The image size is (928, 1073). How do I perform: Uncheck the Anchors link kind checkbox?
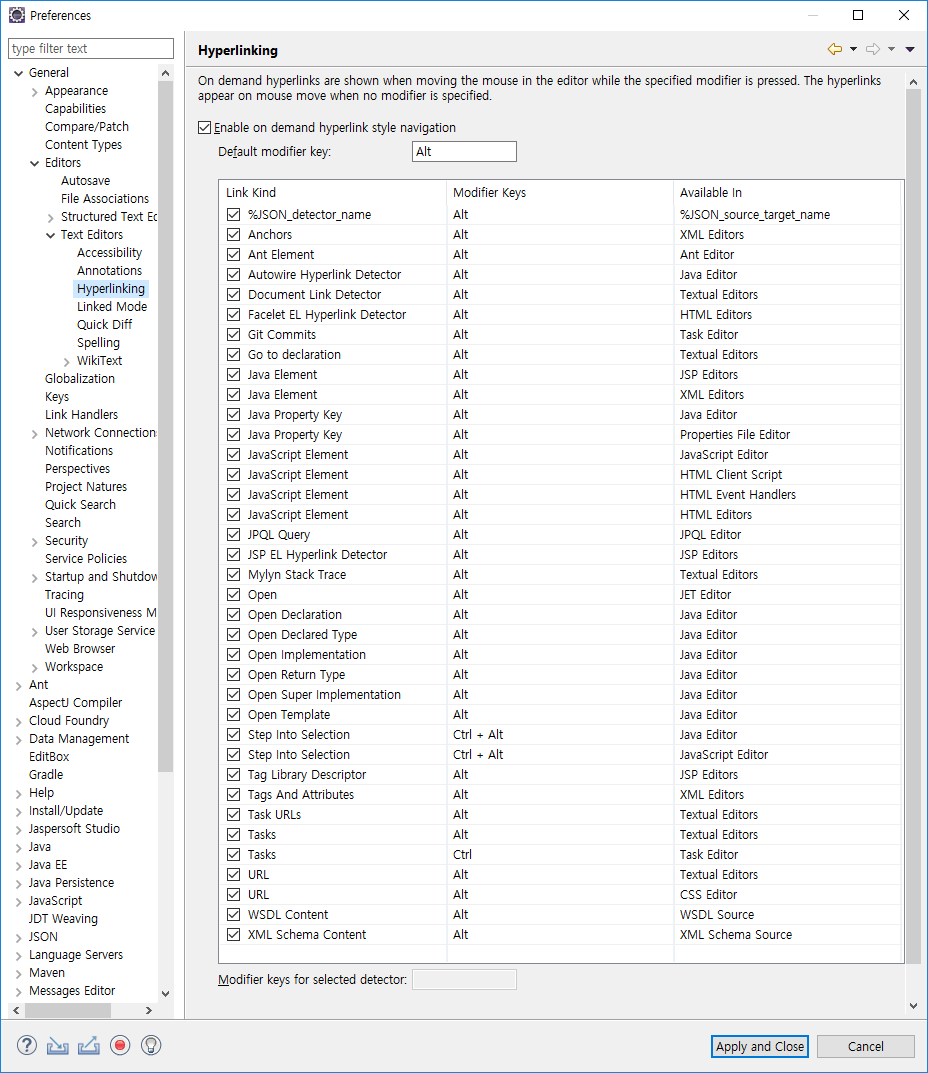click(x=233, y=235)
